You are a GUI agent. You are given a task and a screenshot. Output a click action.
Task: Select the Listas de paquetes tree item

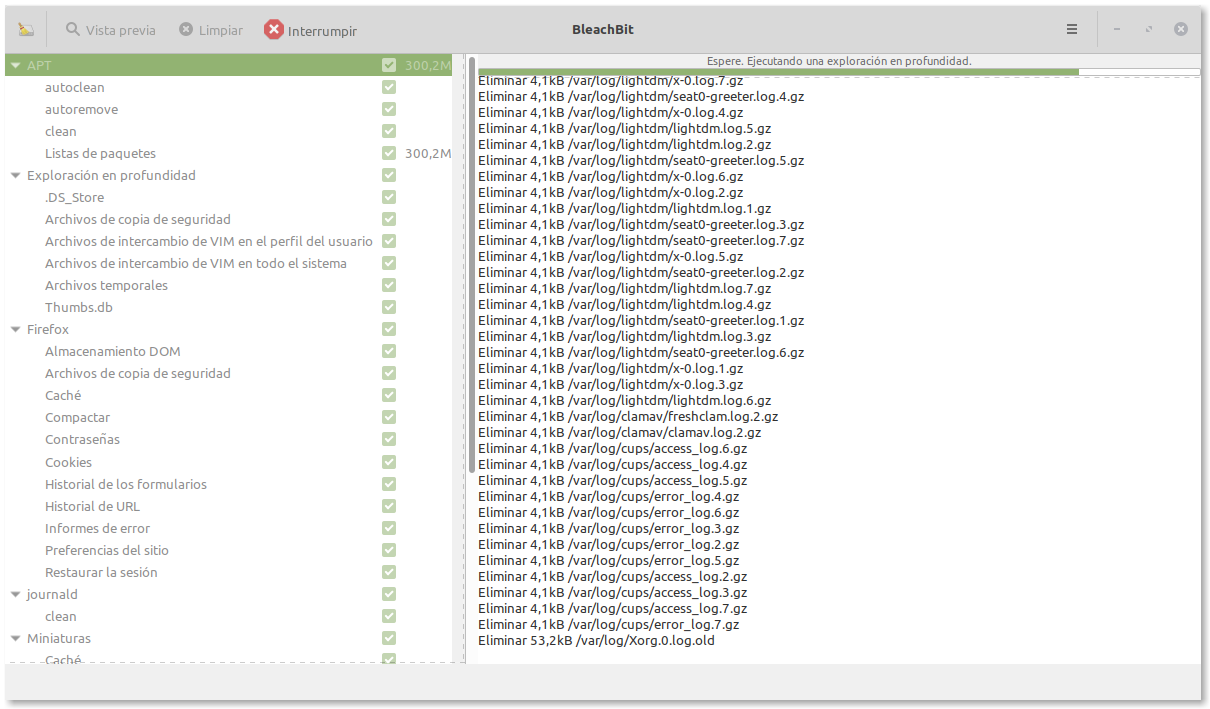100,153
